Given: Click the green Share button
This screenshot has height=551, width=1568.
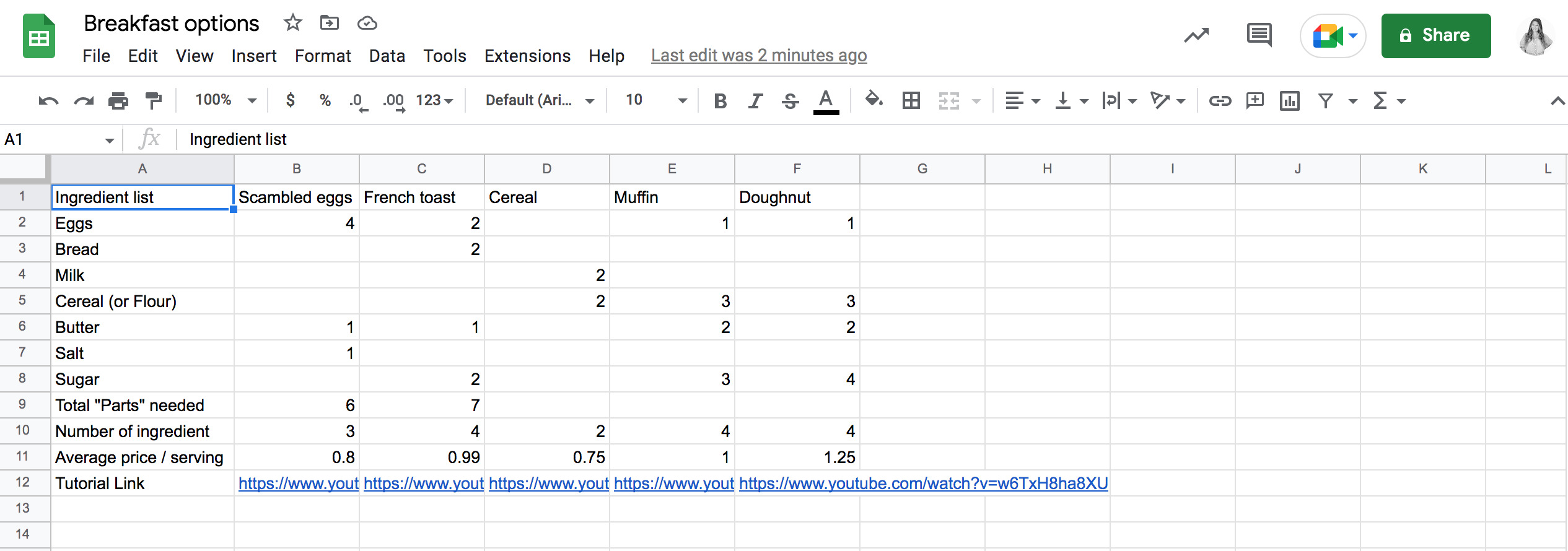Looking at the screenshot, I should 1435,35.
